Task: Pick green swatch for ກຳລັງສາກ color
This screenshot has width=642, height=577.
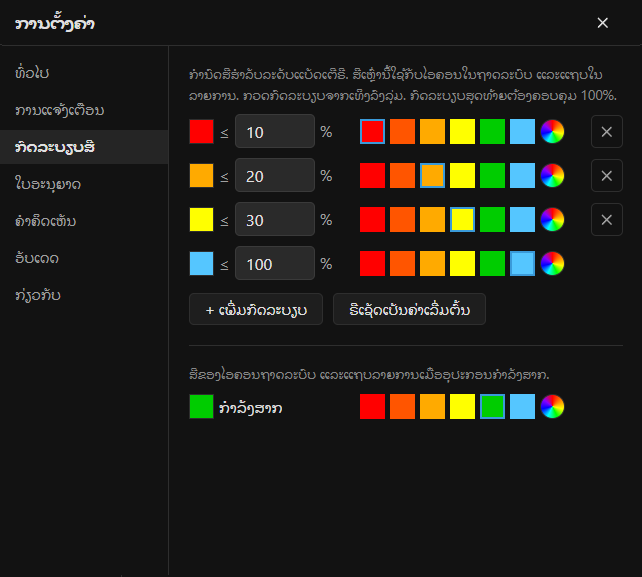Action: 493,407
